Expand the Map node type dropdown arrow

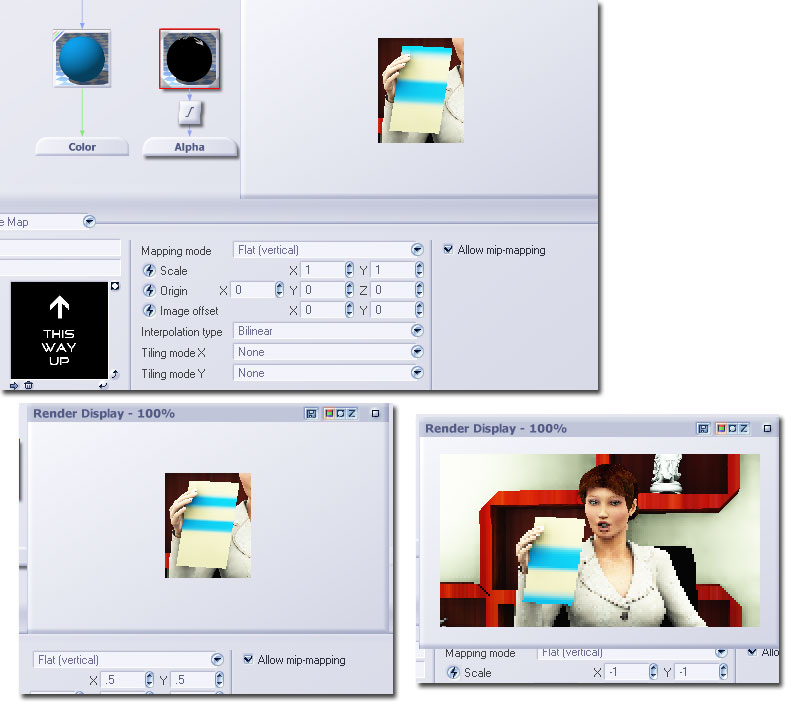tap(89, 222)
